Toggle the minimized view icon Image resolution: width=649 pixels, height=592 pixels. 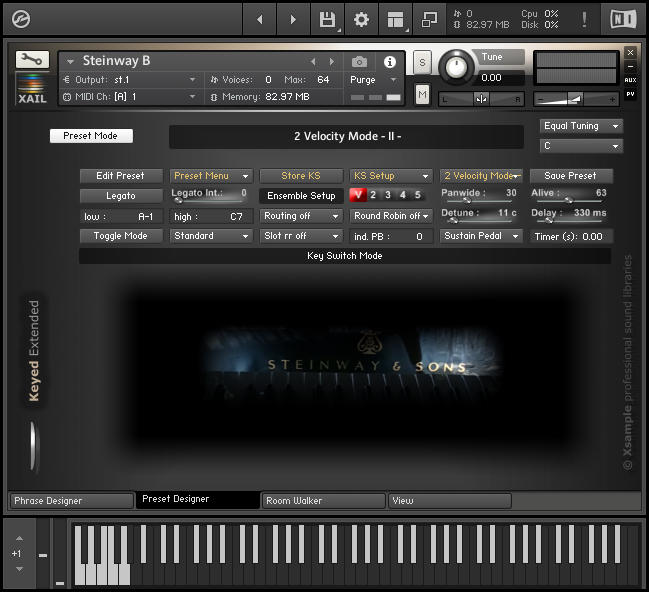point(429,19)
